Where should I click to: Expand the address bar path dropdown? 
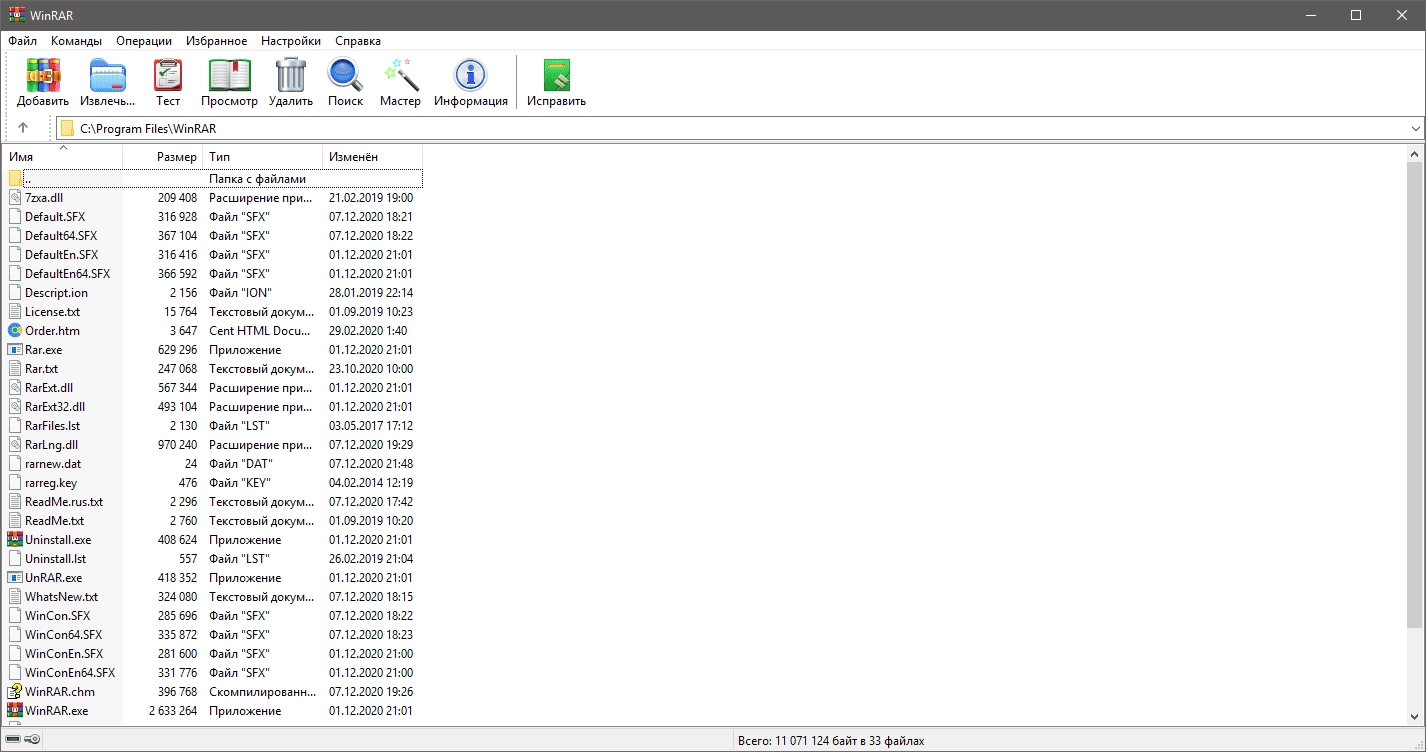click(x=1415, y=129)
